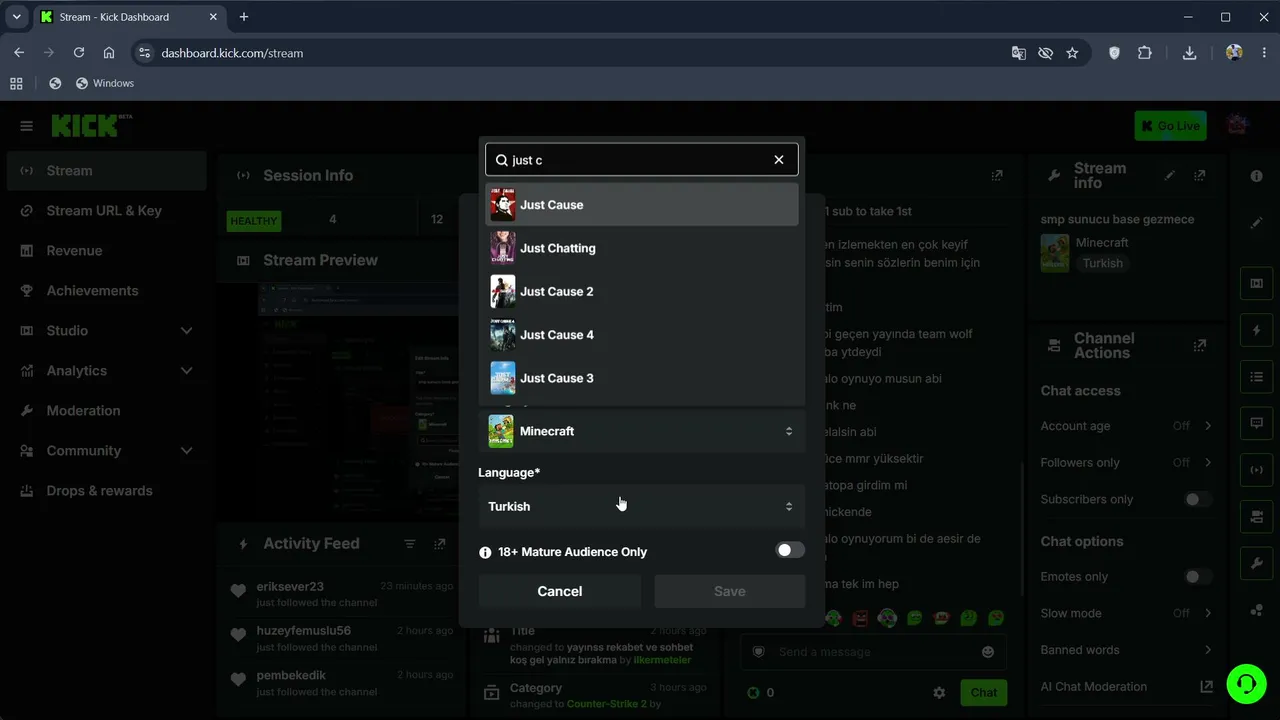1280x720 pixels.
Task: Open the Stream page in the sidebar
Action: [107, 171]
